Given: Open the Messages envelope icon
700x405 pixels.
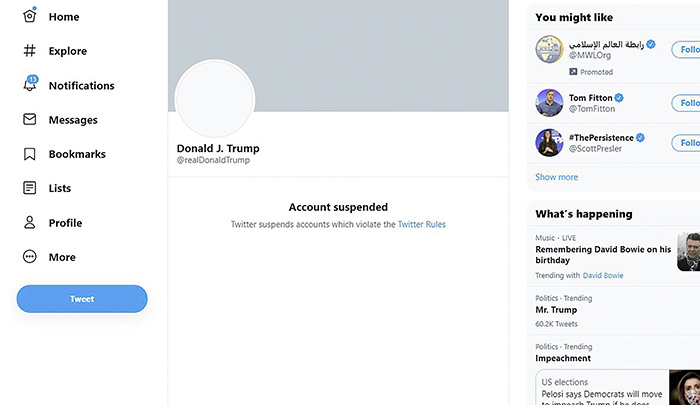Looking at the screenshot, I should [29, 120].
